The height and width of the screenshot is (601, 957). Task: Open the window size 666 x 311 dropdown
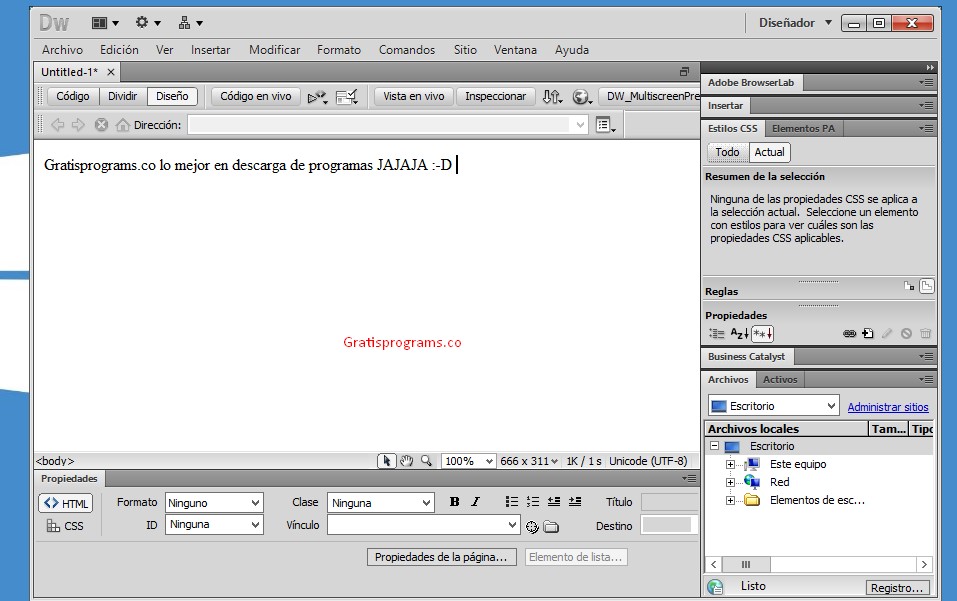[529, 461]
